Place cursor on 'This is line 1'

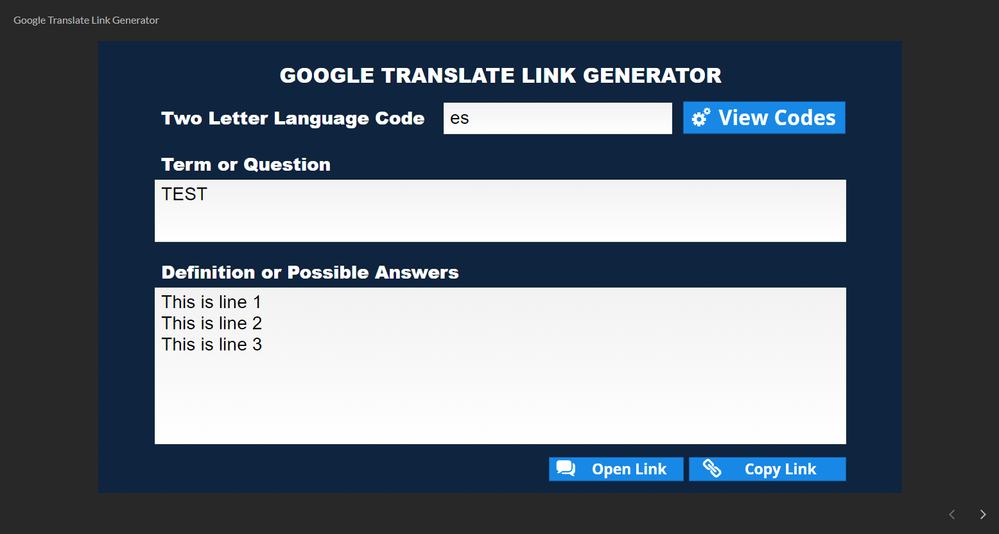click(211, 302)
